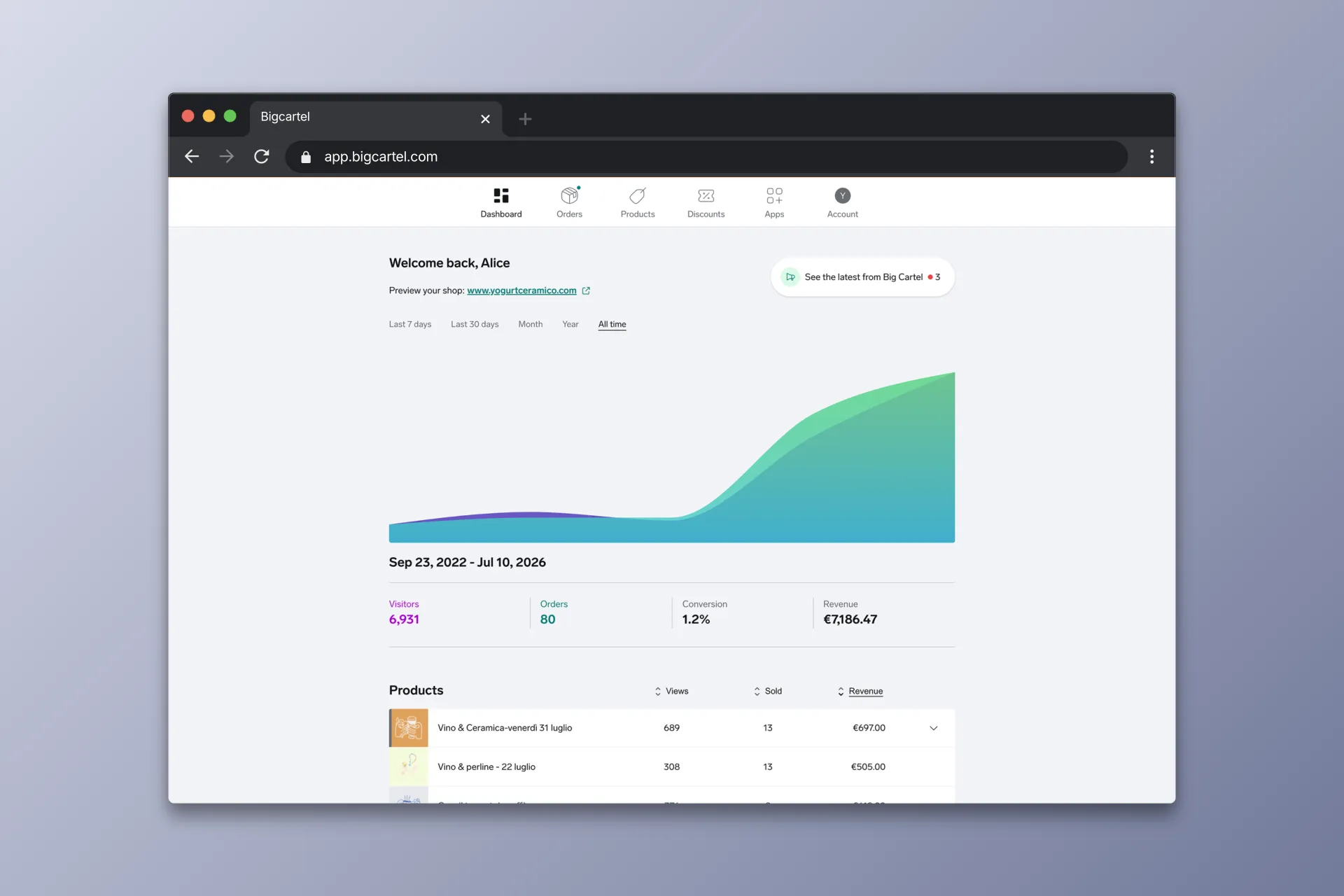Click the €697.00 revenue value

pyautogui.click(x=869, y=728)
